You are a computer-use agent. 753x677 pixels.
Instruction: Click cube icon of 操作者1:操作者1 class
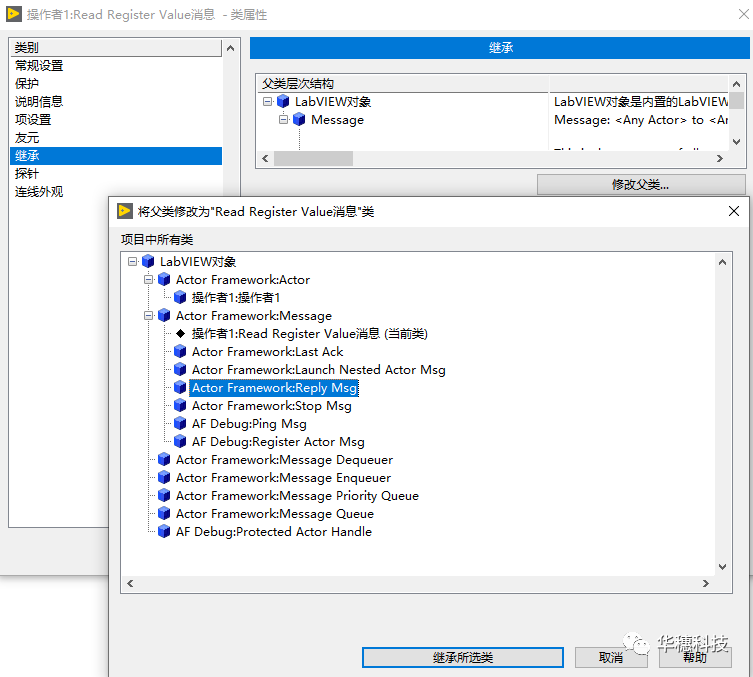(x=180, y=298)
